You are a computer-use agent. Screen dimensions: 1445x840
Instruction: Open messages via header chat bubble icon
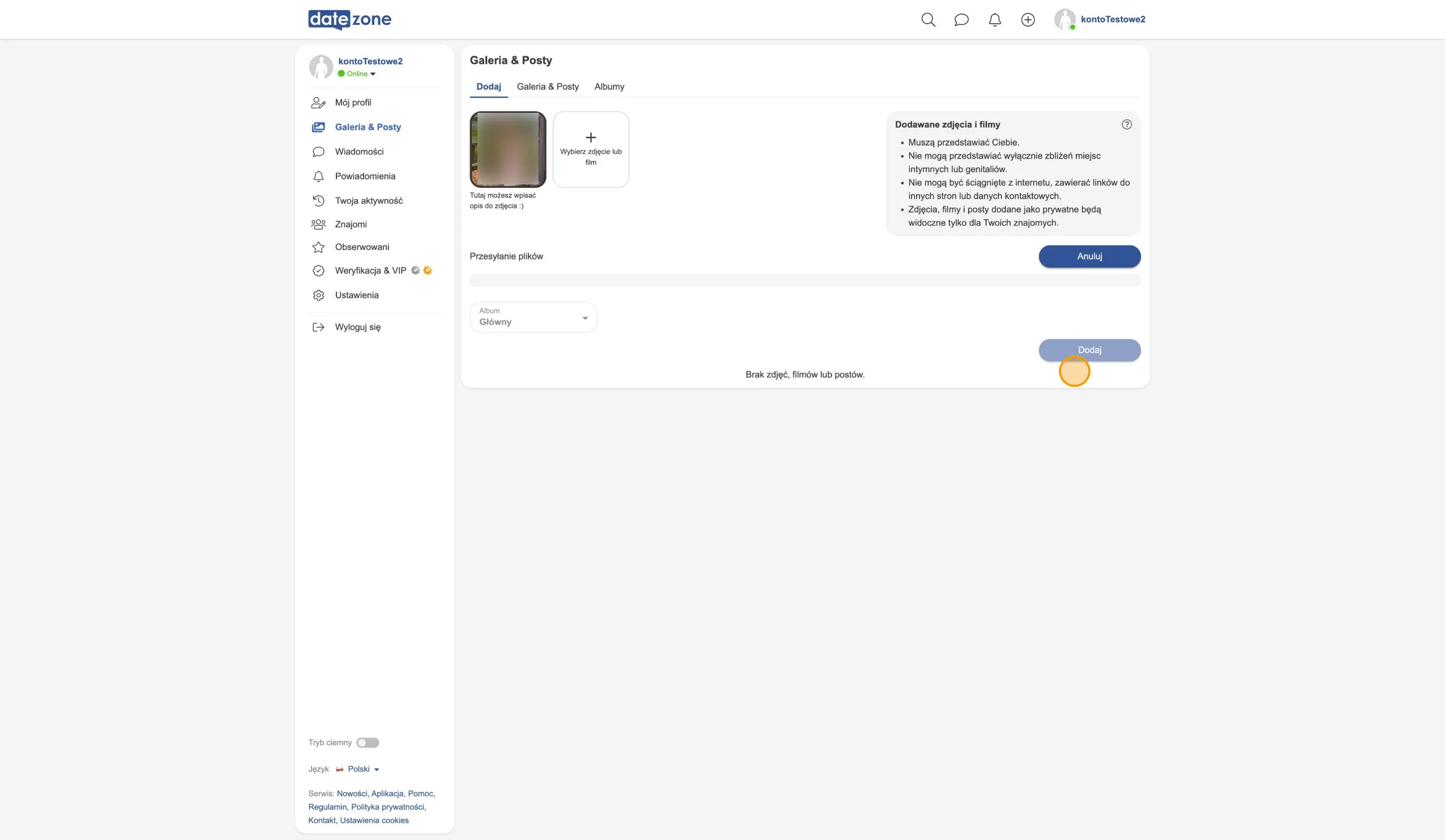[x=961, y=20]
